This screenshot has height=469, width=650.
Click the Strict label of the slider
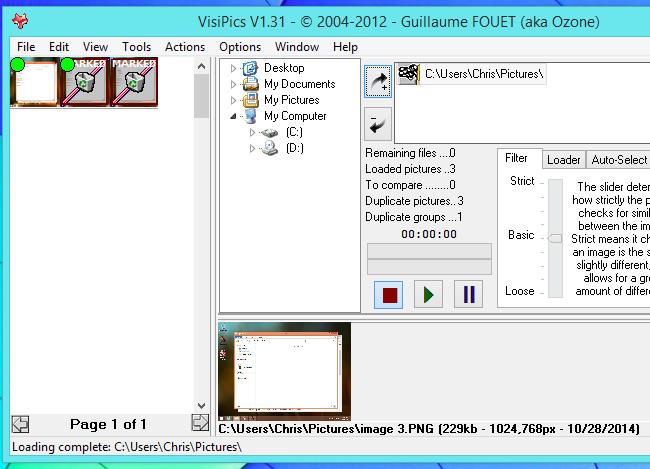pyautogui.click(x=522, y=181)
